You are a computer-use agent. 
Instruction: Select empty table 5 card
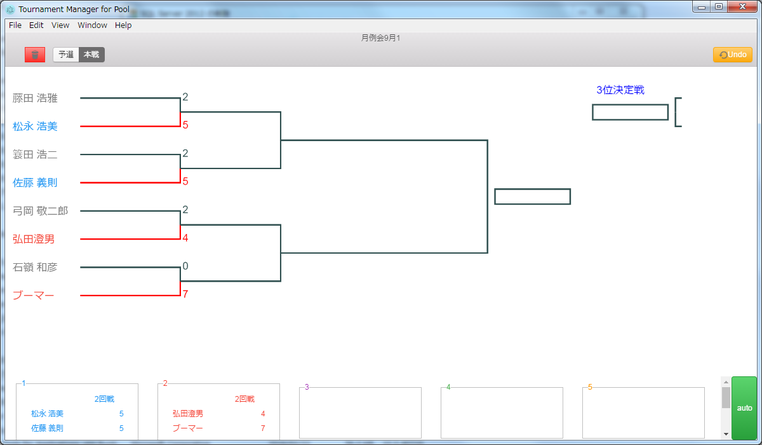pos(643,413)
